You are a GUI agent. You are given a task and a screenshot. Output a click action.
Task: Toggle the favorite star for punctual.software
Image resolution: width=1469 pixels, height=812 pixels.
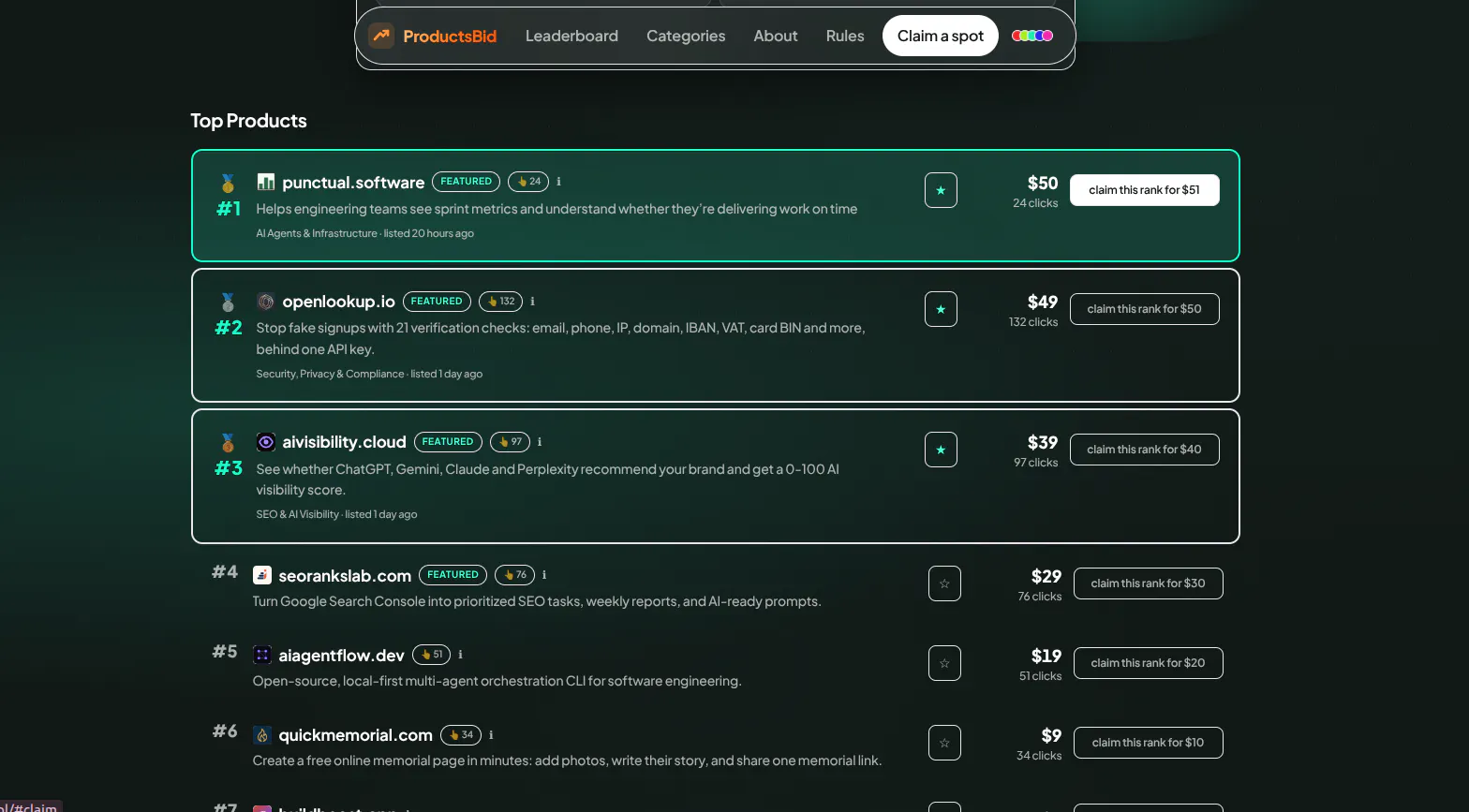pos(941,190)
